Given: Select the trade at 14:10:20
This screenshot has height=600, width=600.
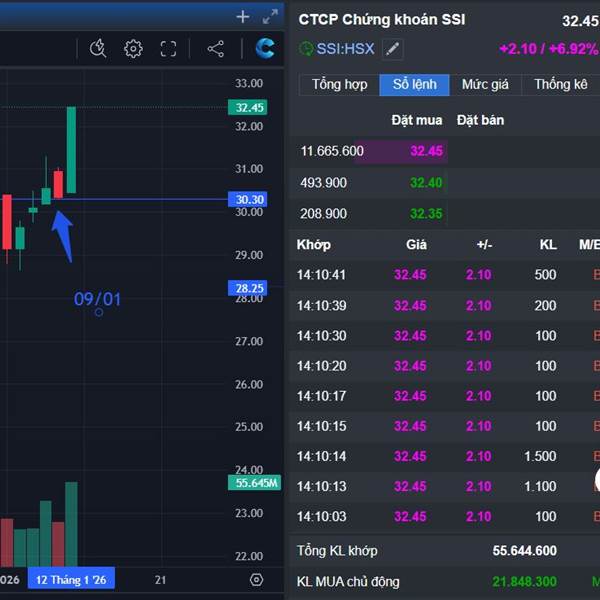Looking at the screenshot, I should coord(444,366).
